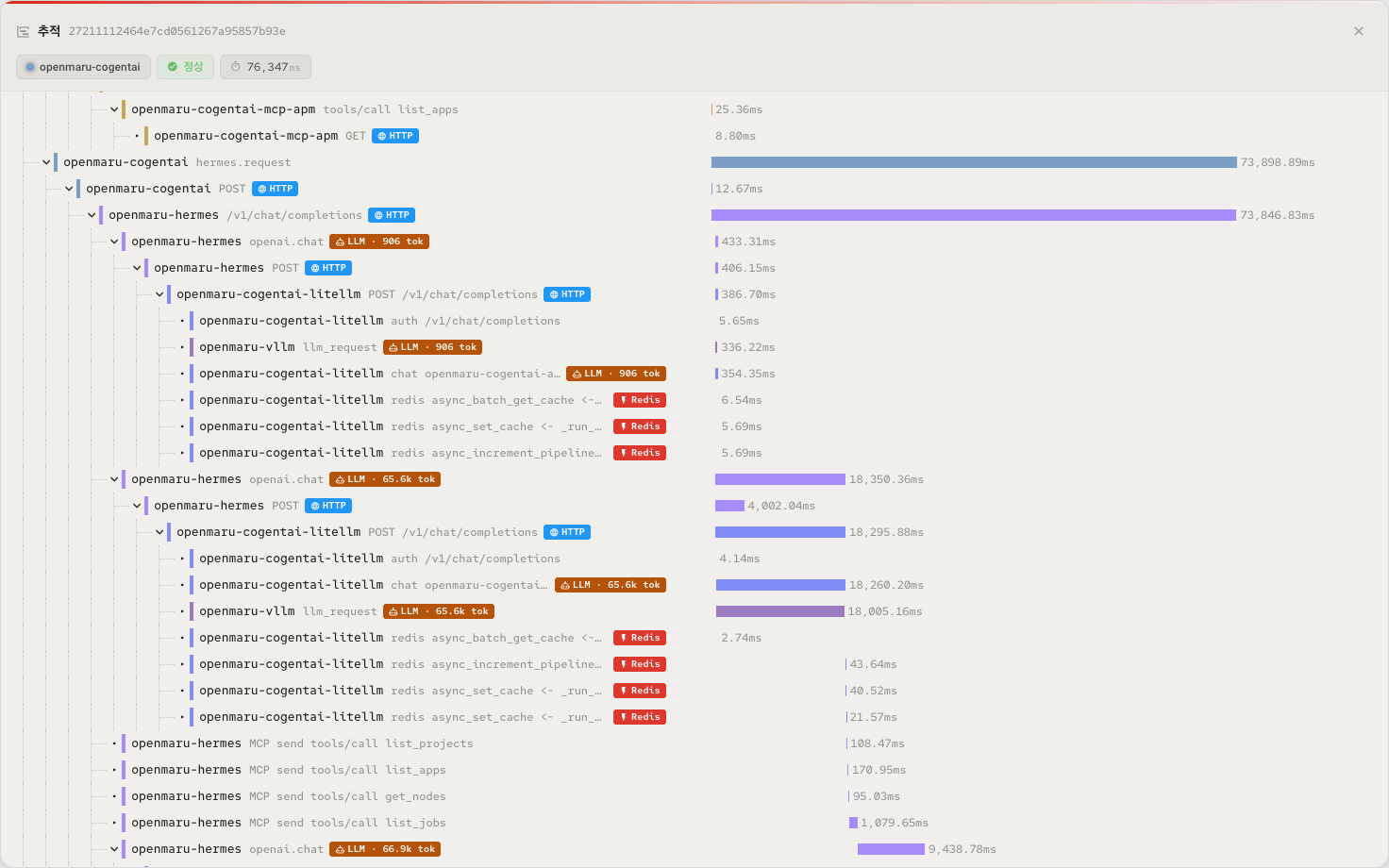The height and width of the screenshot is (868, 1389).
Task: Collapse the openmaru-cogentai POST span
Action: [x=69, y=189]
